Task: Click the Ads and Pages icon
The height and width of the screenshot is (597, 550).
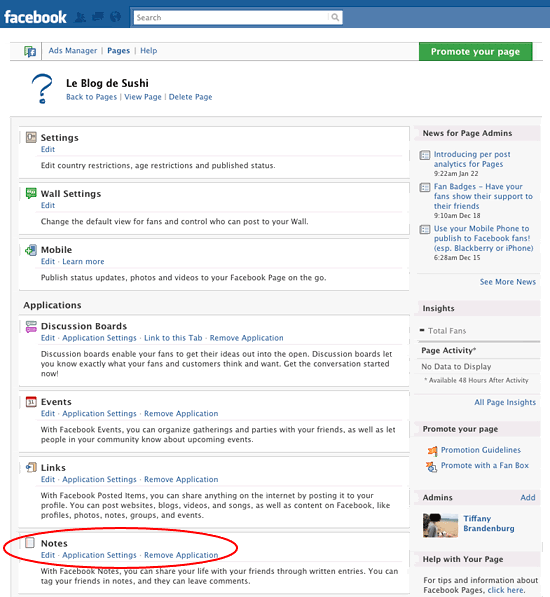Action: (30, 51)
